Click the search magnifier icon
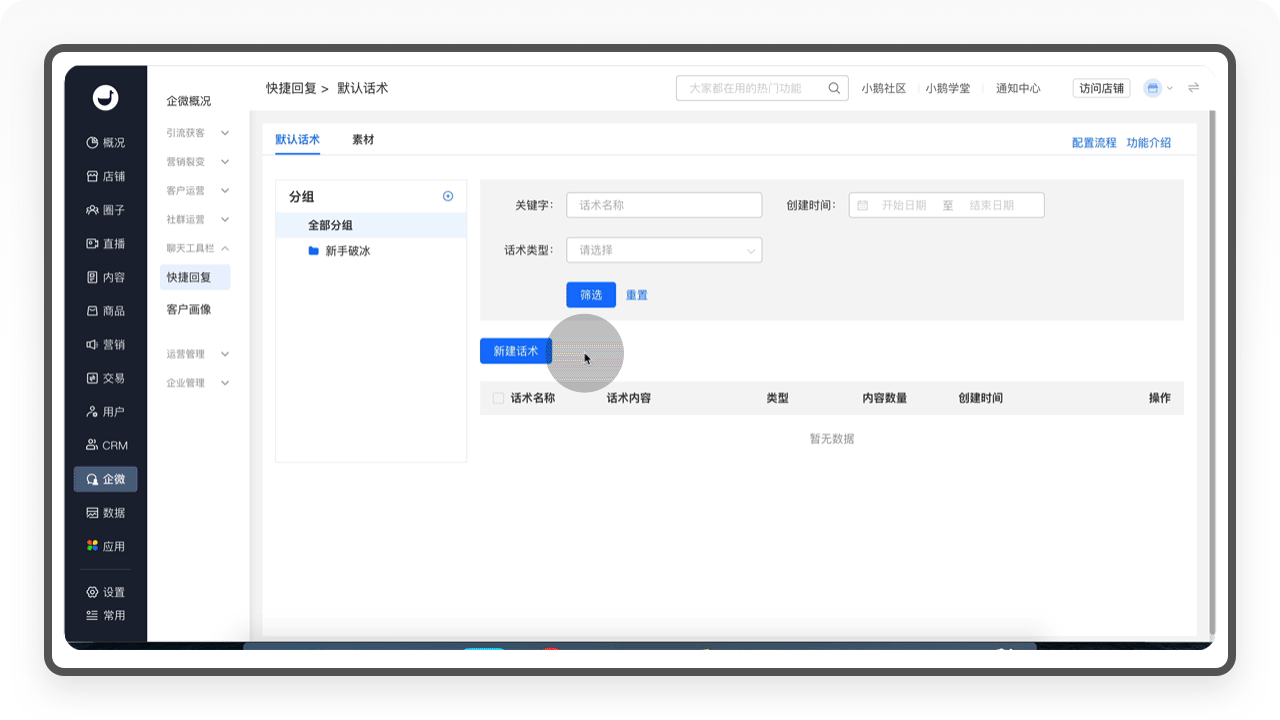Screen dimensions: 1280x720 (x=834, y=88)
